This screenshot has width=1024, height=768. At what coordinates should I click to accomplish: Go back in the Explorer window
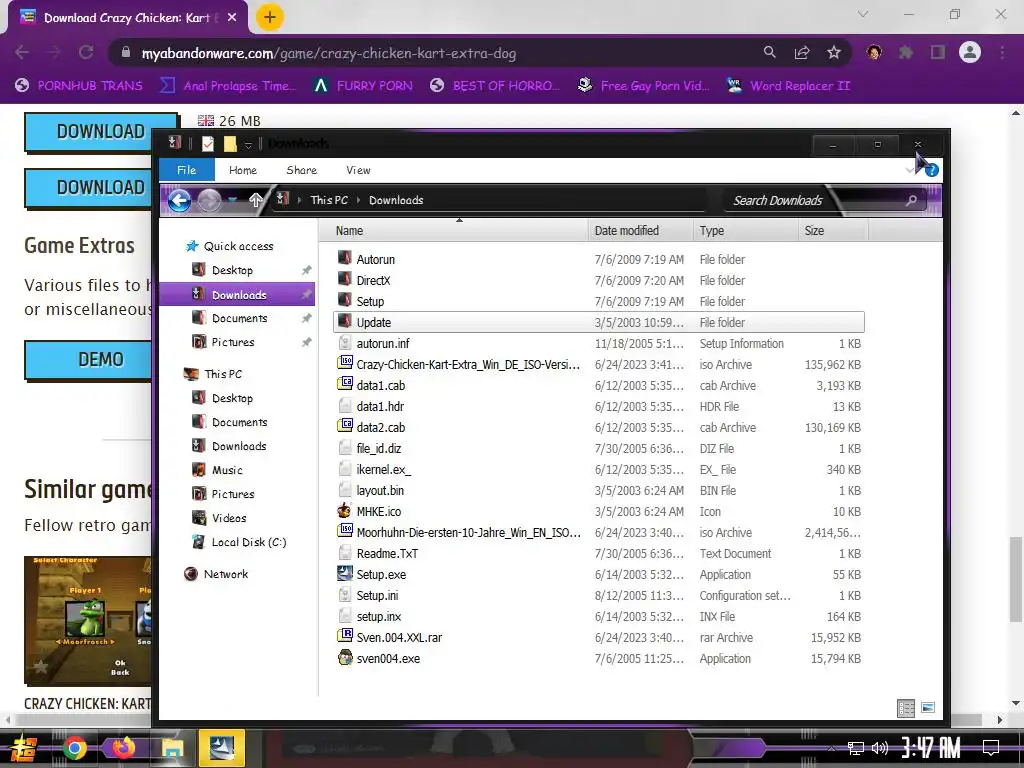pyautogui.click(x=179, y=200)
